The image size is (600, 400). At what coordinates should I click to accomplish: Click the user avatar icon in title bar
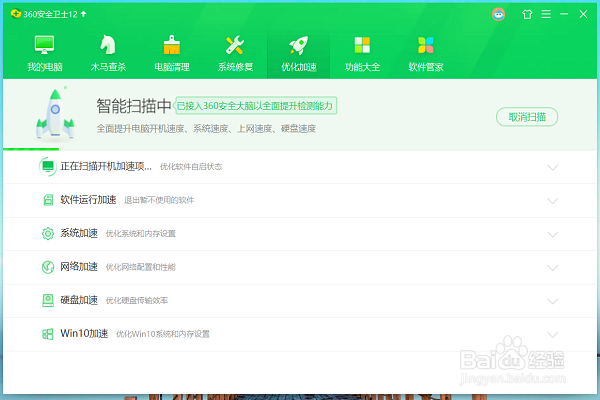coord(498,14)
